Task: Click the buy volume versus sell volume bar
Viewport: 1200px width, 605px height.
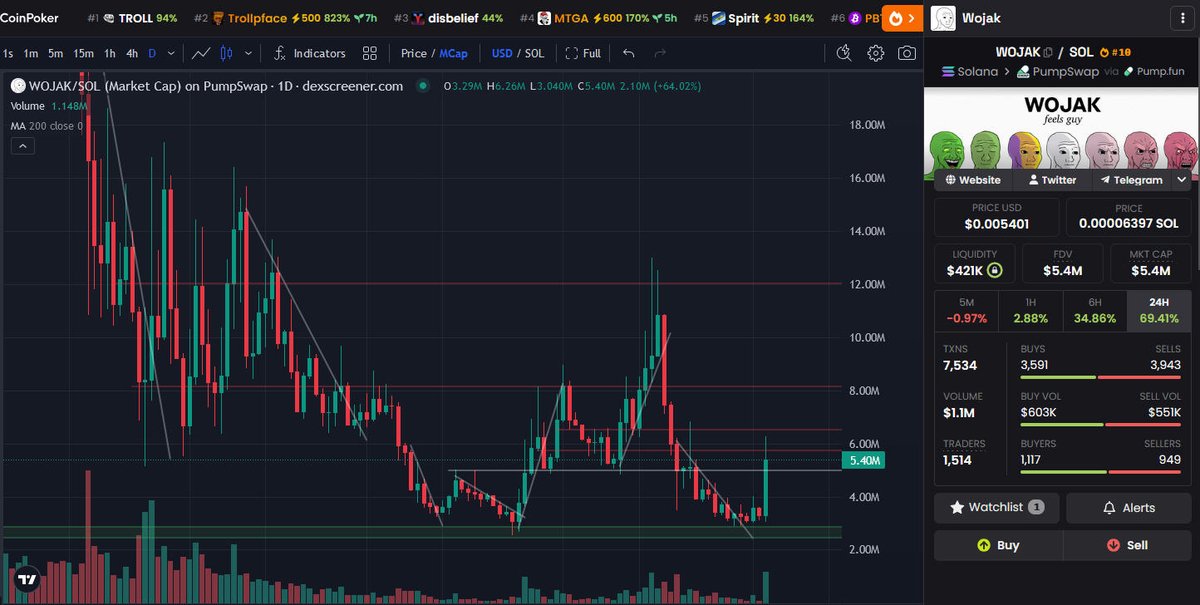Action: pos(1100,424)
